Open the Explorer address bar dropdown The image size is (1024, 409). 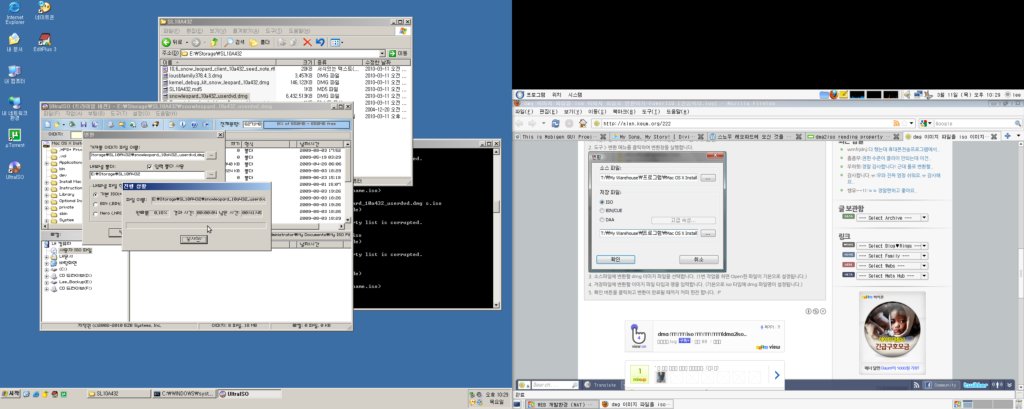pyautogui.click(x=382, y=54)
